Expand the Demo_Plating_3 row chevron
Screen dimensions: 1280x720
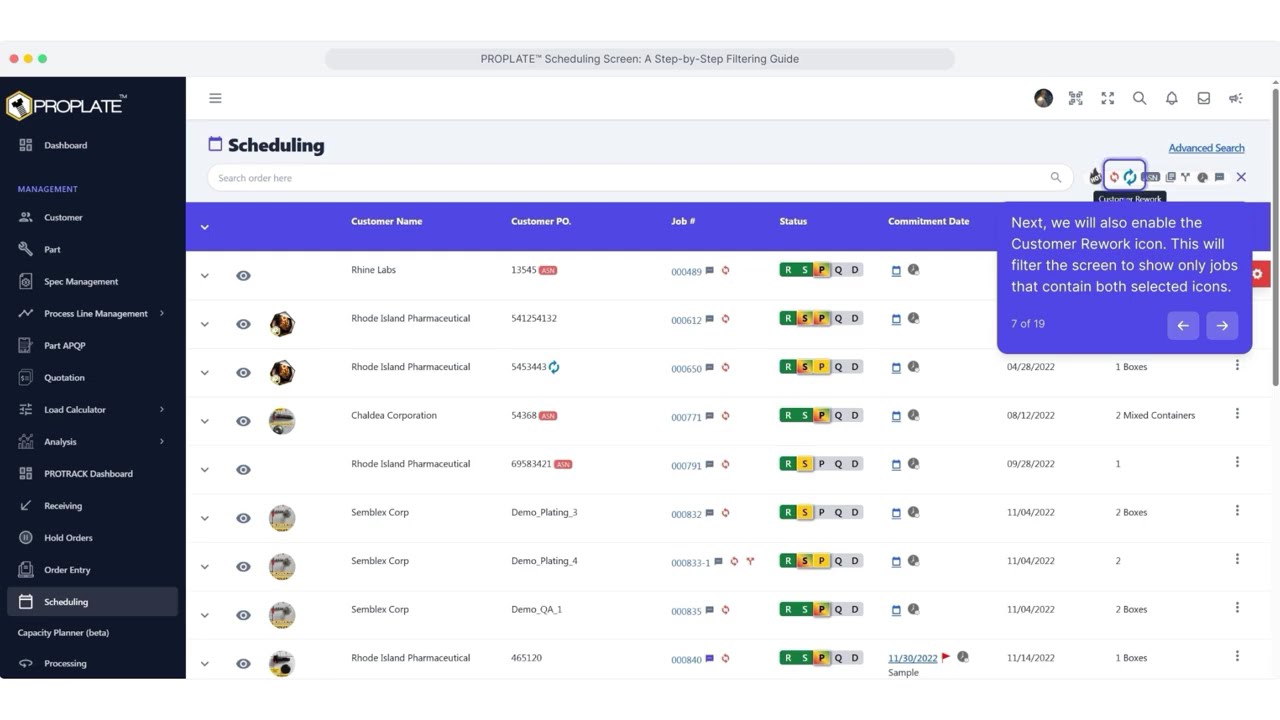(x=205, y=518)
